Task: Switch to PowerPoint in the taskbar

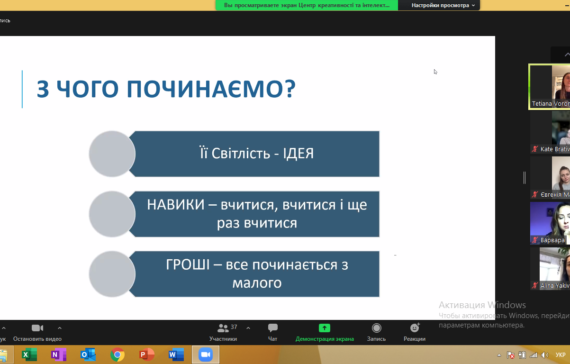Action: (146, 355)
